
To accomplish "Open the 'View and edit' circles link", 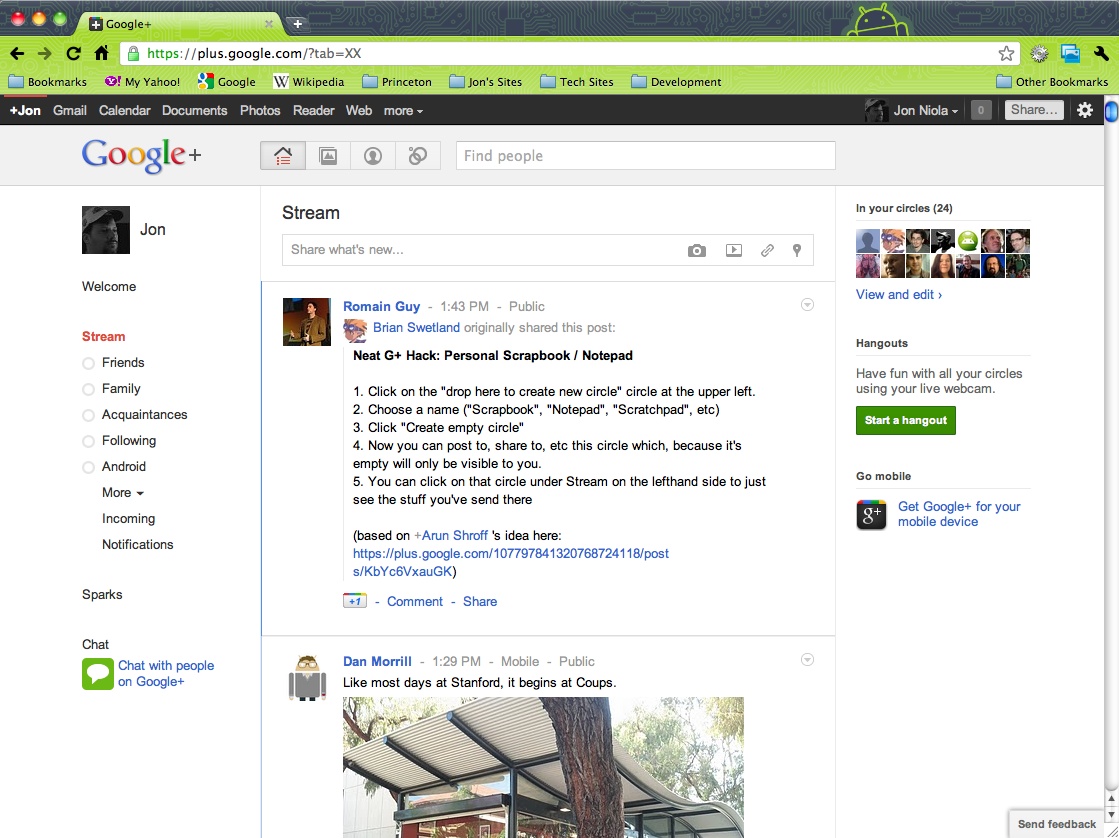I will pyautogui.click(x=899, y=295).
